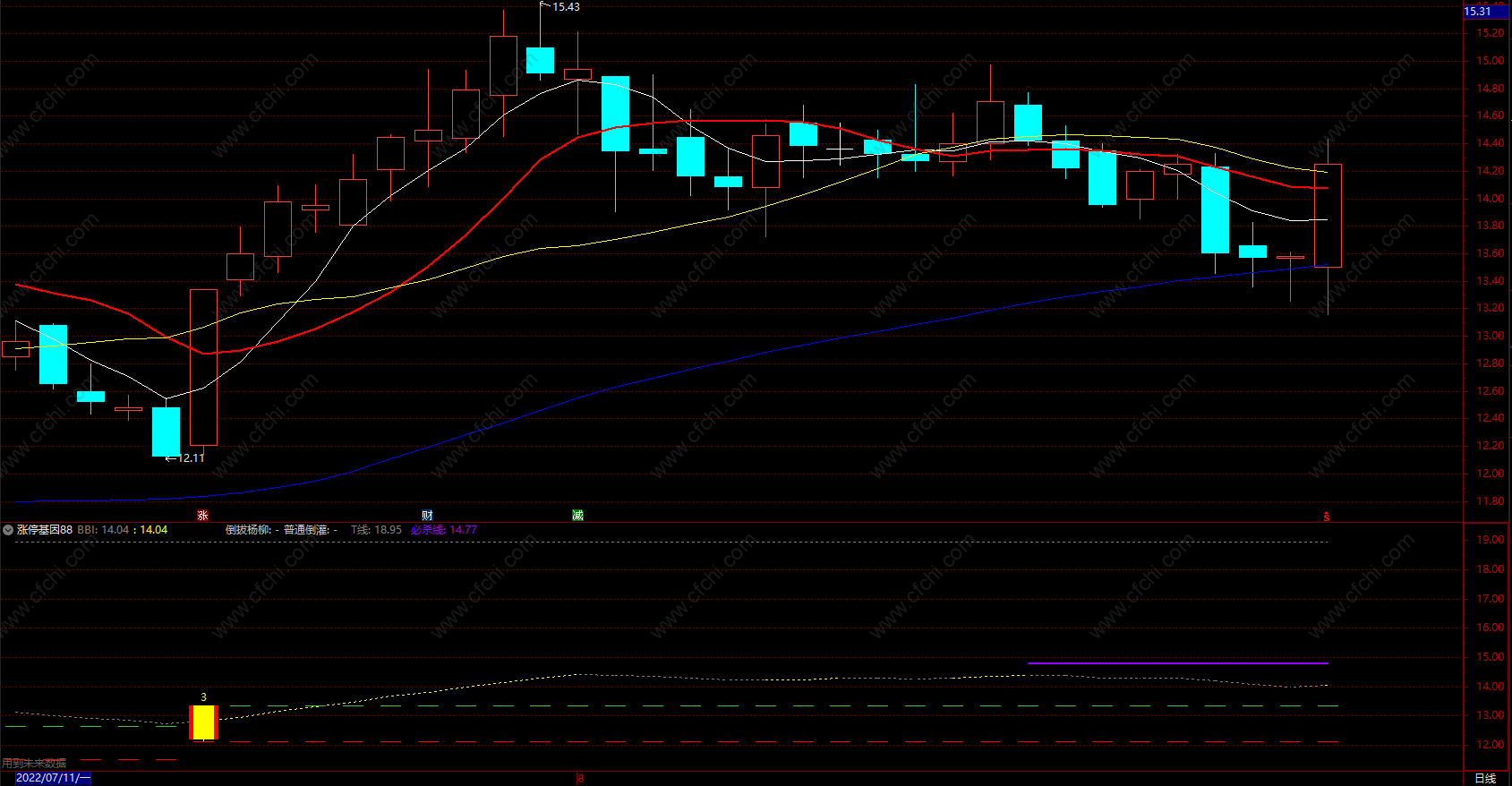Click the green 减 marker icon

point(577,516)
